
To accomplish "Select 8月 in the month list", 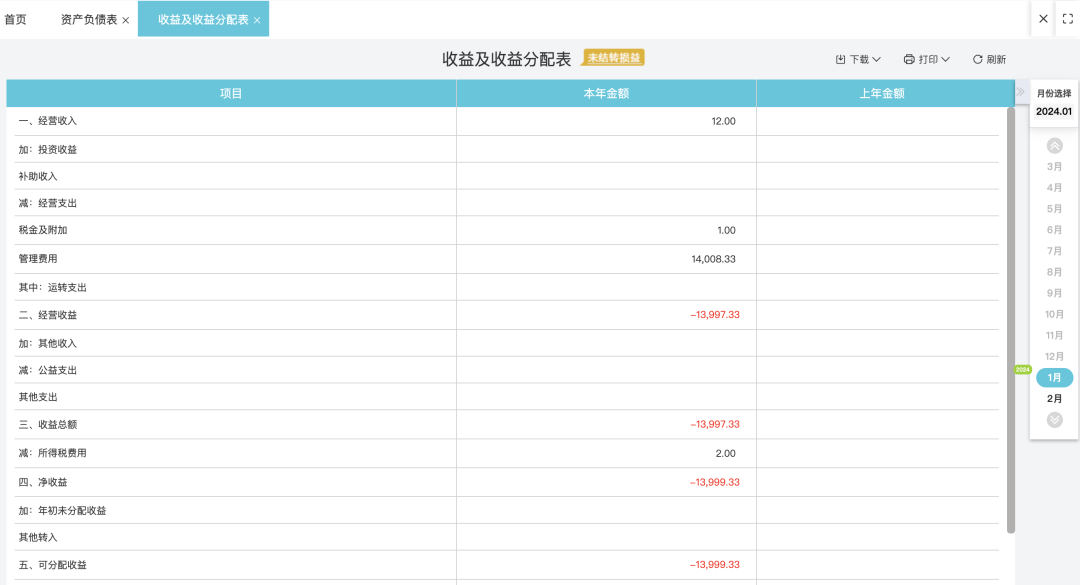I will tap(1055, 272).
